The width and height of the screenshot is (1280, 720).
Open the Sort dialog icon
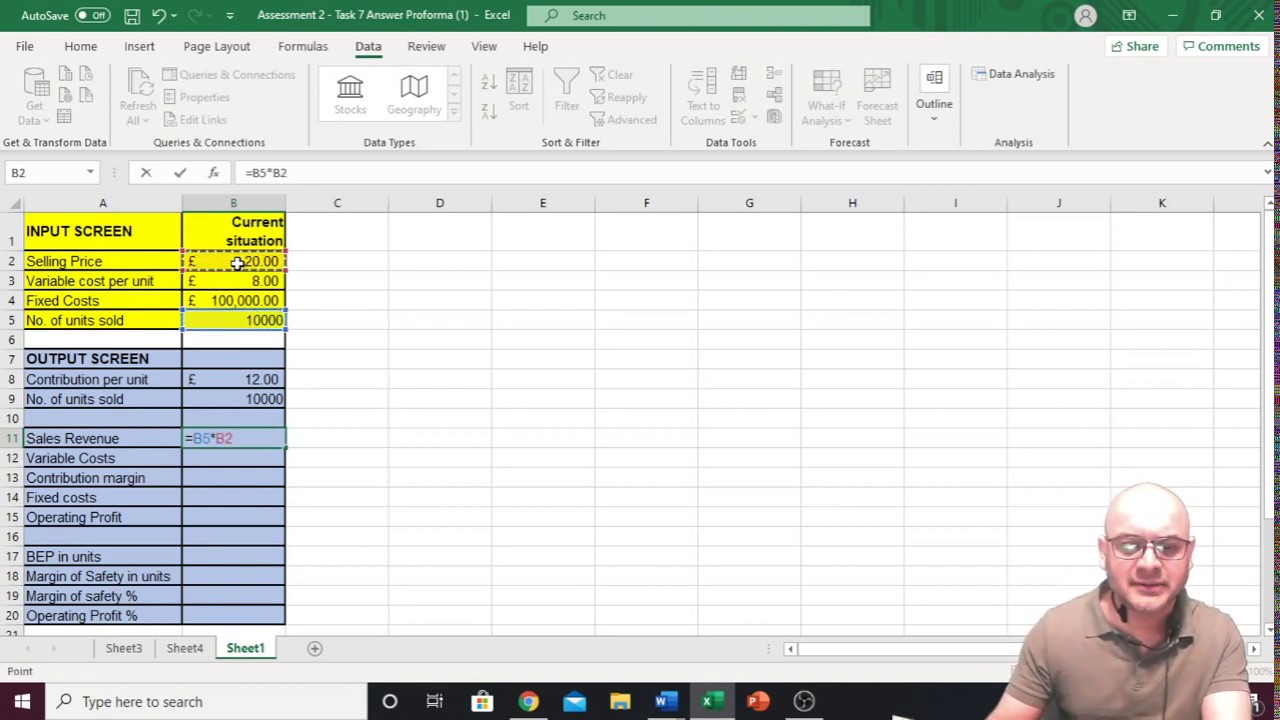coord(519,90)
